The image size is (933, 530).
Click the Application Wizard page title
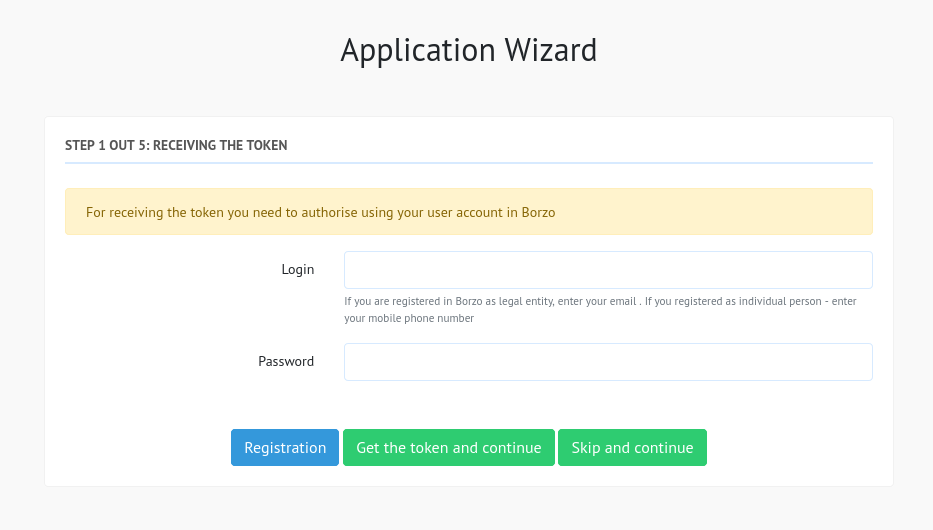coord(468,50)
